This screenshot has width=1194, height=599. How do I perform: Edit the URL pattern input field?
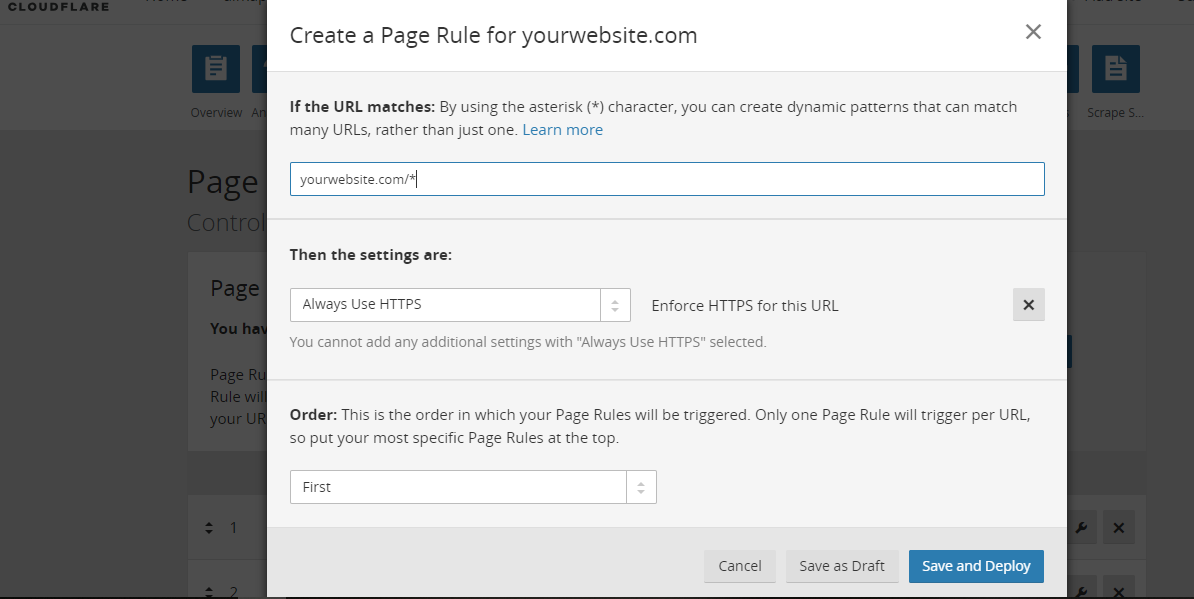tap(667, 179)
